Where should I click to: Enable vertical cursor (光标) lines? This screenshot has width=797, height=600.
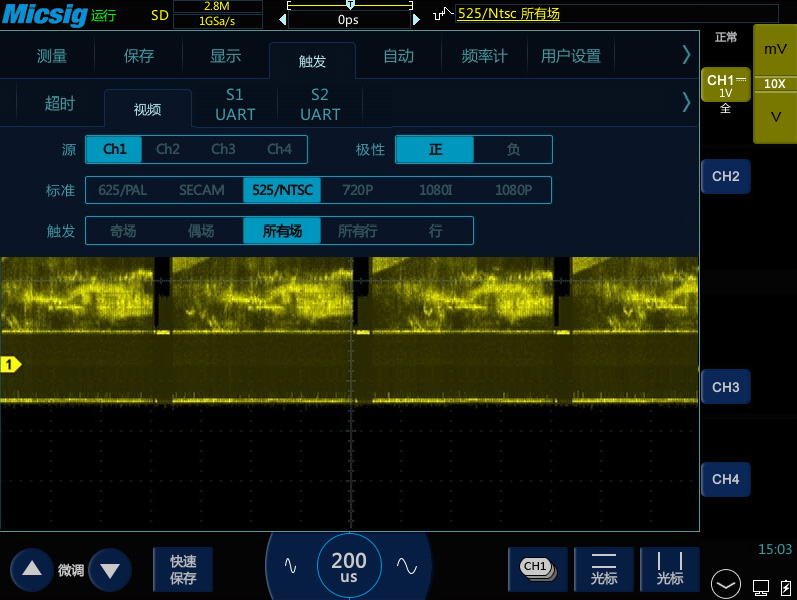[670, 569]
